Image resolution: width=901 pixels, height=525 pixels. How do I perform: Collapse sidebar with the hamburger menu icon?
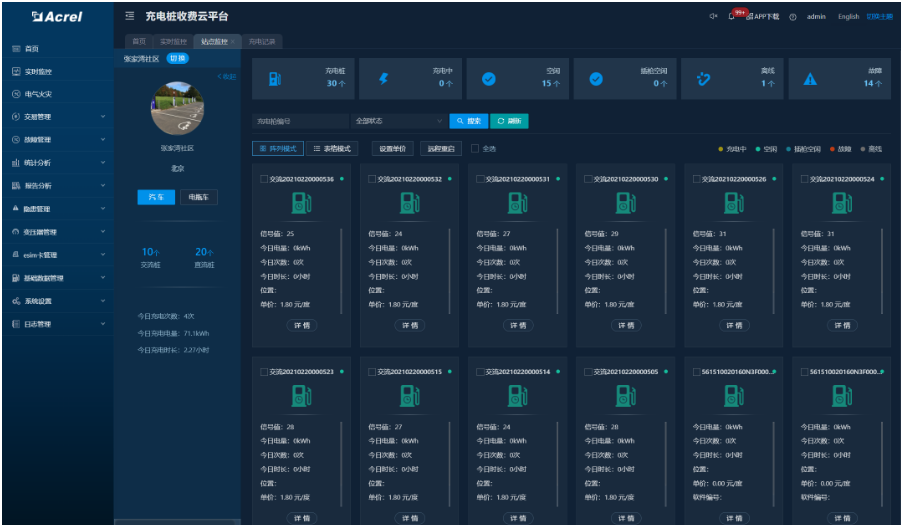130,17
